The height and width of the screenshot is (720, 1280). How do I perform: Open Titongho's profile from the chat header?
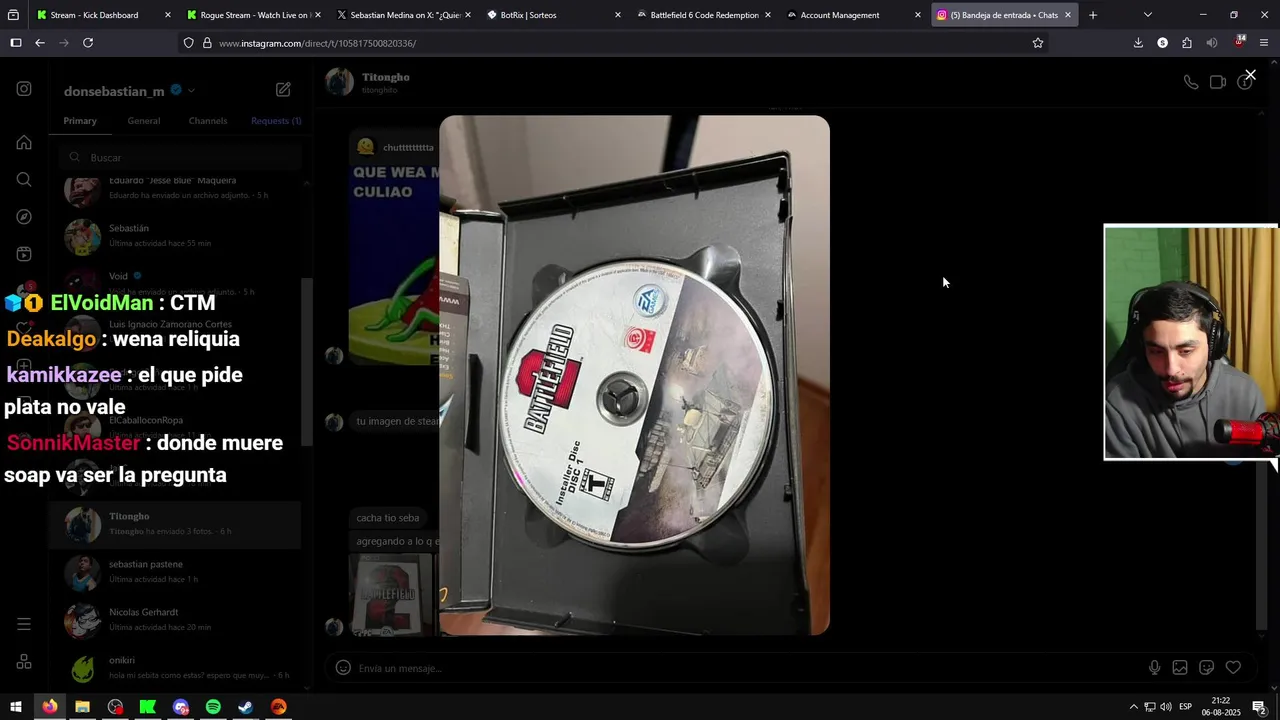pyautogui.click(x=368, y=82)
